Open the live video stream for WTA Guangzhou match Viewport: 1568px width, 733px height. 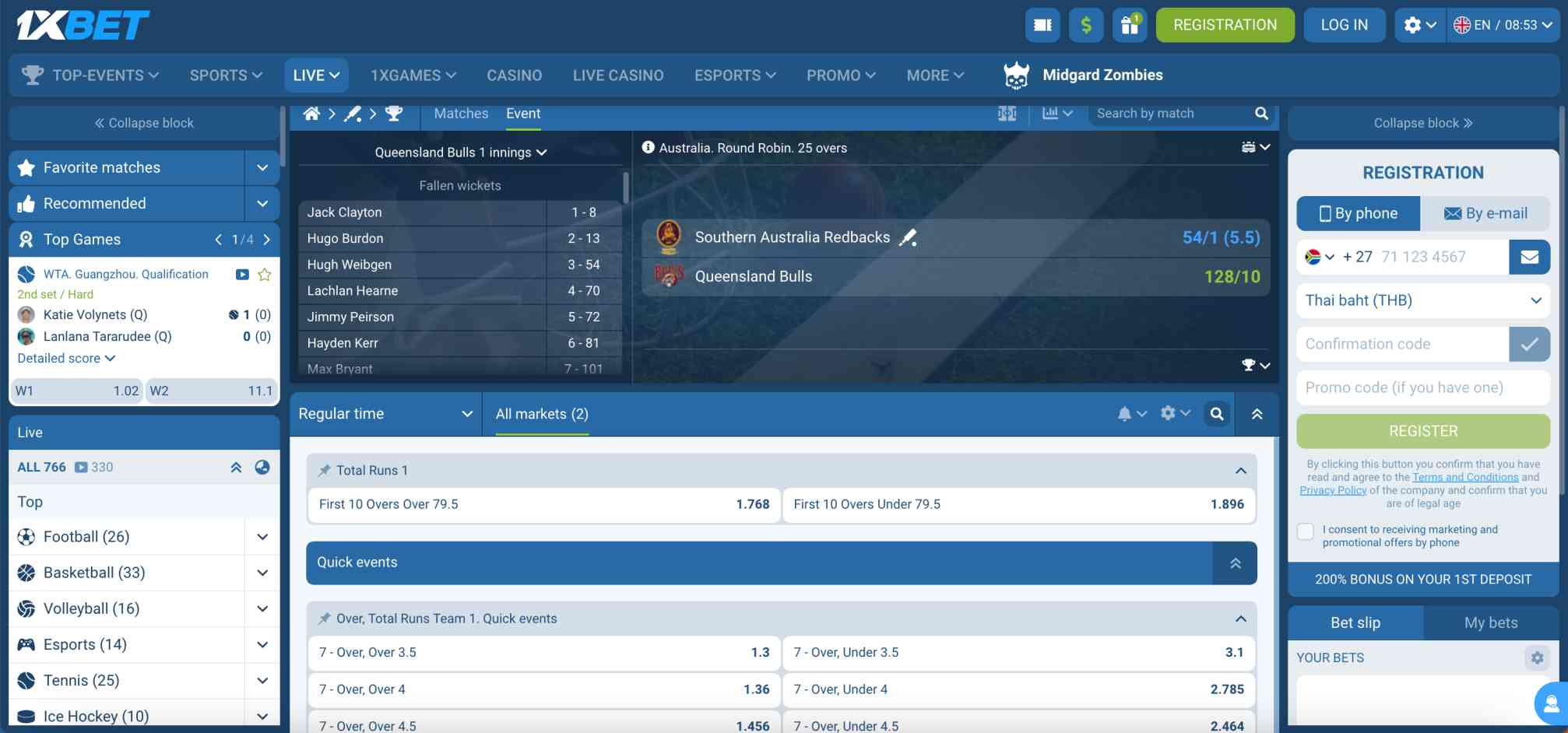click(241, 274)
